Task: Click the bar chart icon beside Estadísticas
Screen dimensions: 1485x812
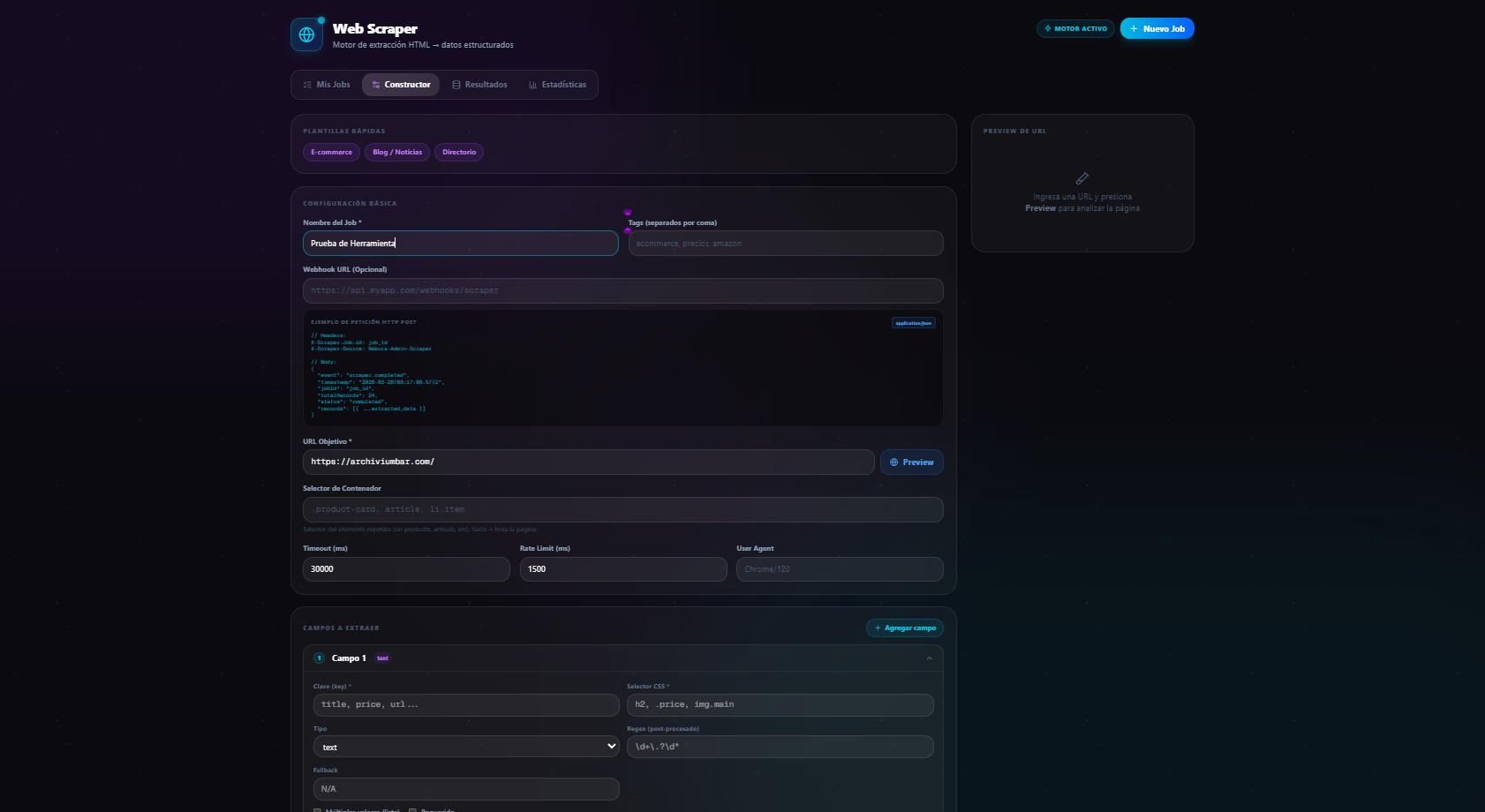Action: (533, 85)
